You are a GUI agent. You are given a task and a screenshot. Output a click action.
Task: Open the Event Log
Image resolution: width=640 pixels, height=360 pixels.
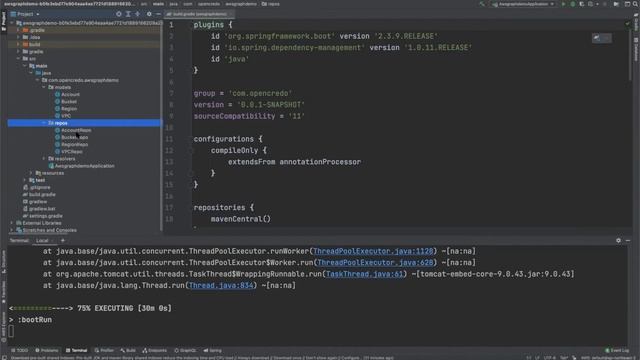click(617, 350)
